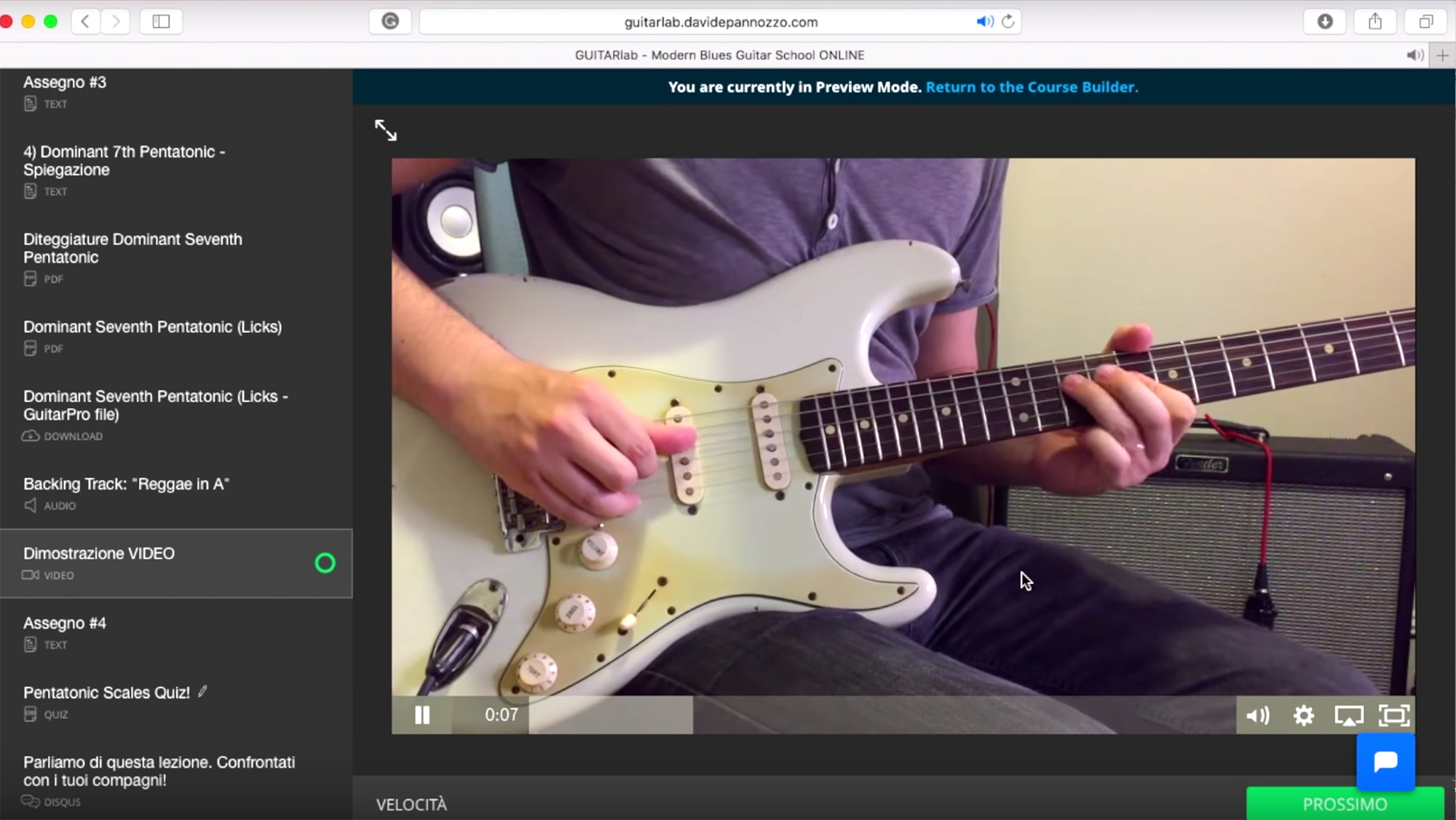The image size is (1456, 820).
Task: Click the AirPlay icon in player
Action: [x=1348, y=716]
